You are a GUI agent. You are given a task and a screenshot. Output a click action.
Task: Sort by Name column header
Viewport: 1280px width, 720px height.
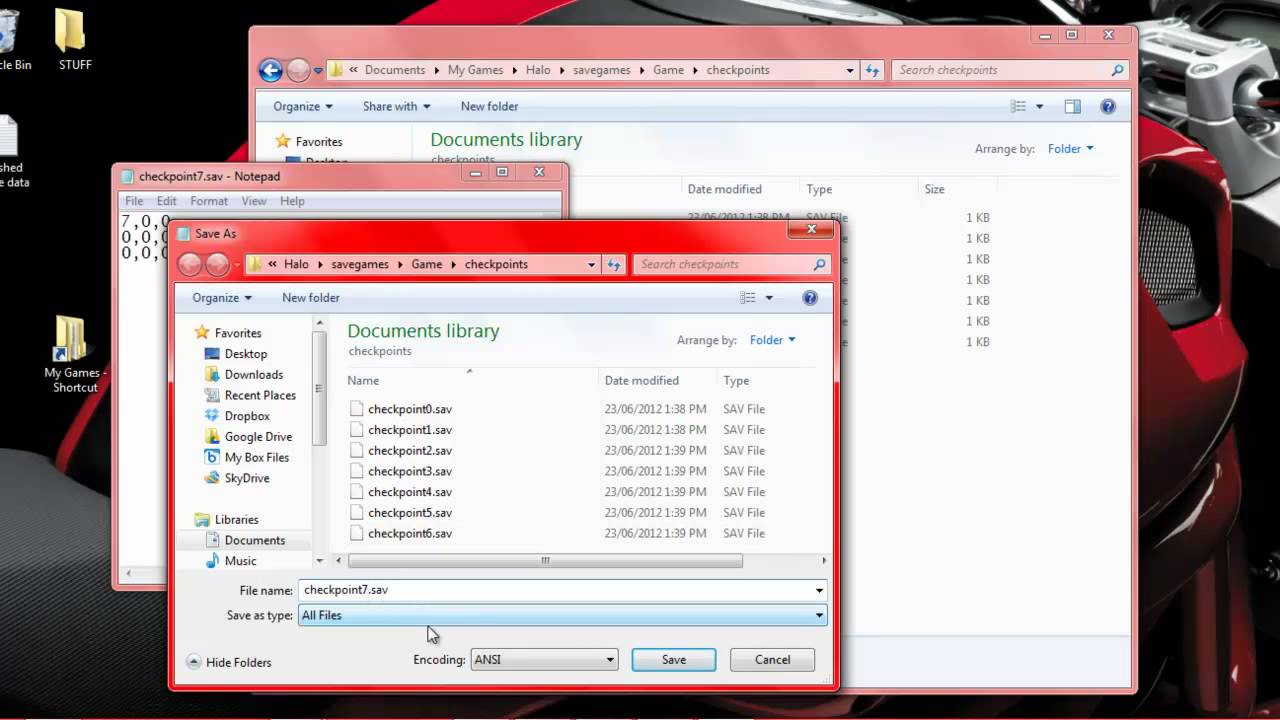pos(364,380)
